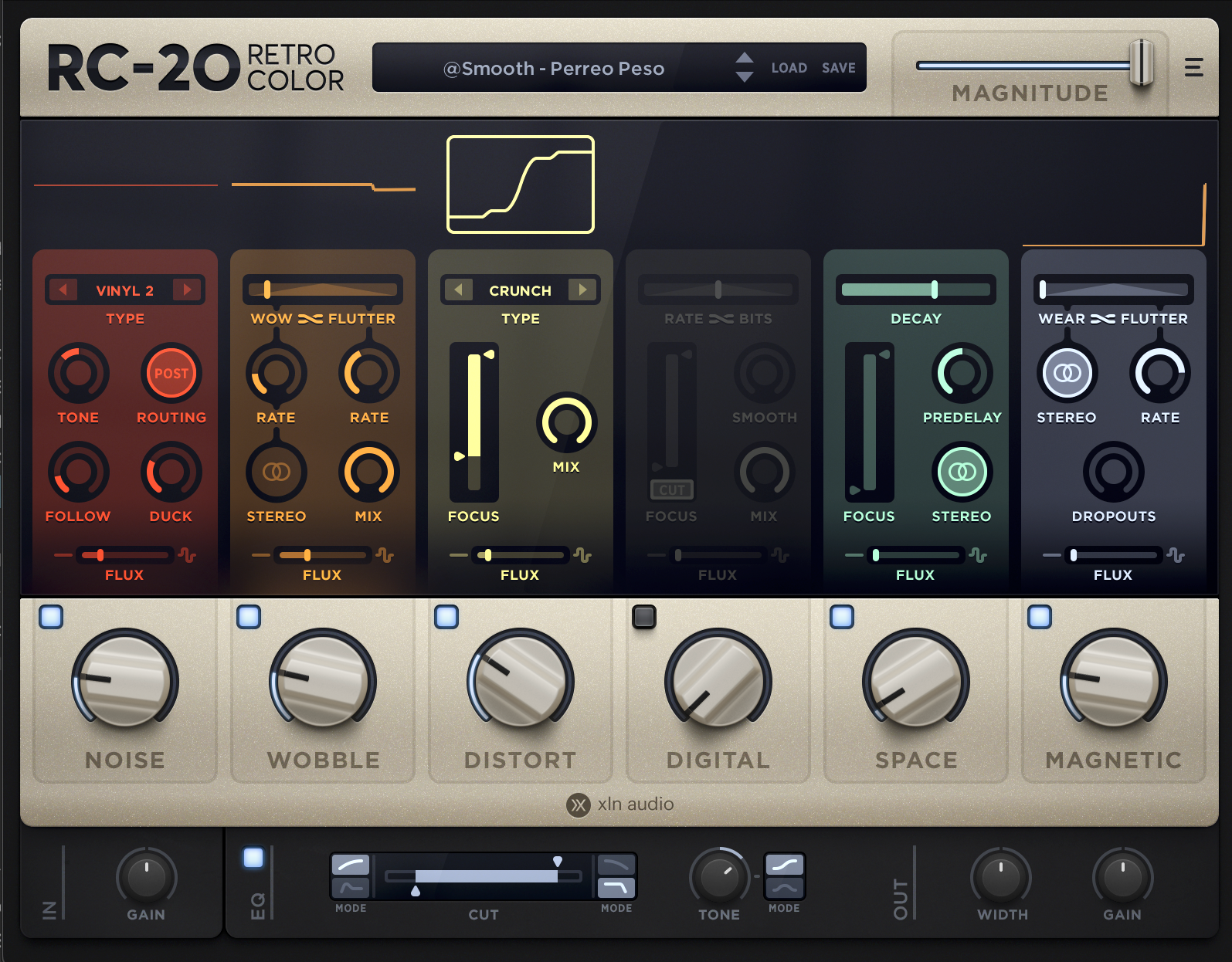Click the SAVE preset button
1232x962 pixels.
[x=838, y=69]
